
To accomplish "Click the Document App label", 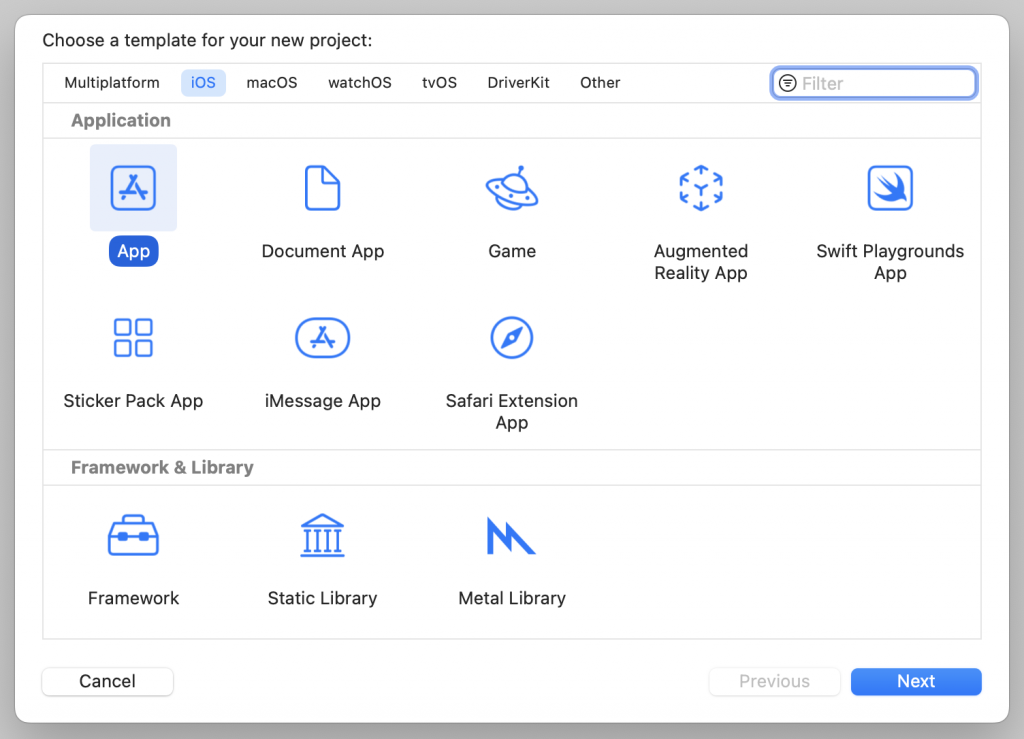I will click(323, 251).
